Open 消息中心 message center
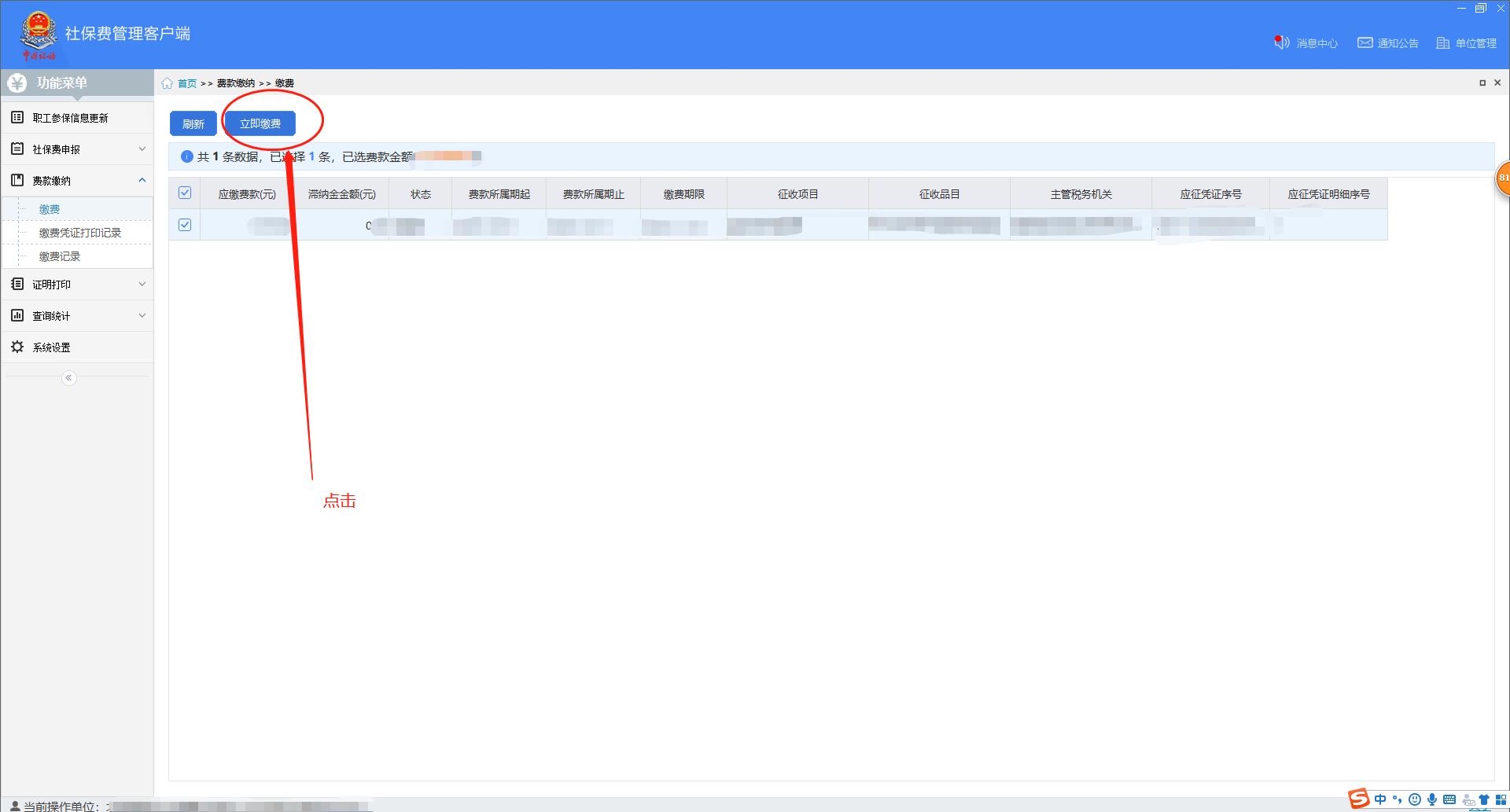The image size is (1510, 812). [x=1317, y=43]
